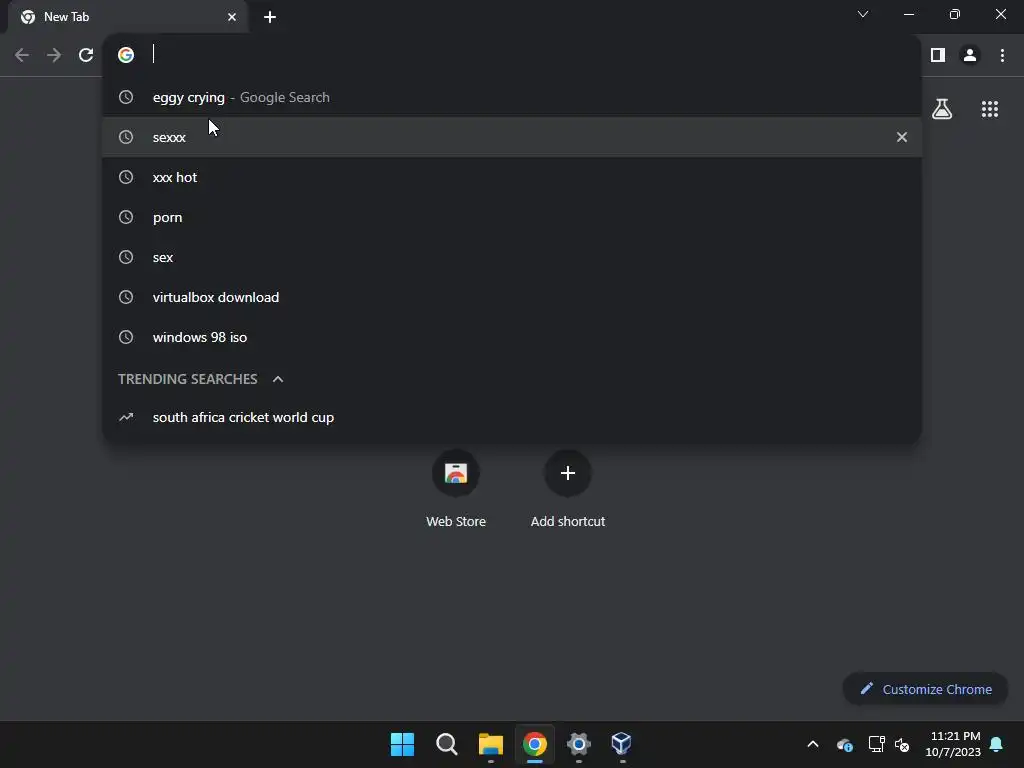Image resolution: width=1024 pixels, height=768 pixels.
Task: Click history clock icon beside 'eggy crying'
Action: (126, 97)
